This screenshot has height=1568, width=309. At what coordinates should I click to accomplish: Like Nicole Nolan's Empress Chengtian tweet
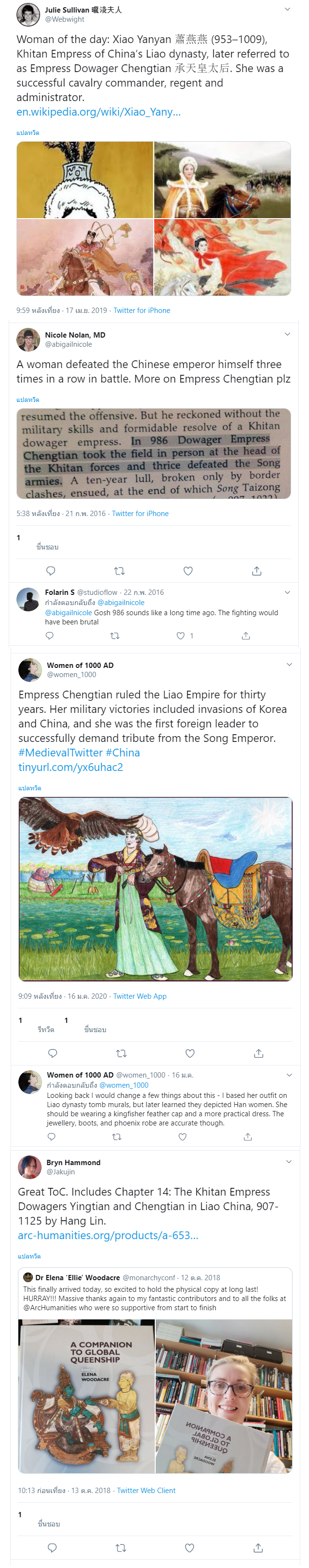point(188,571)
